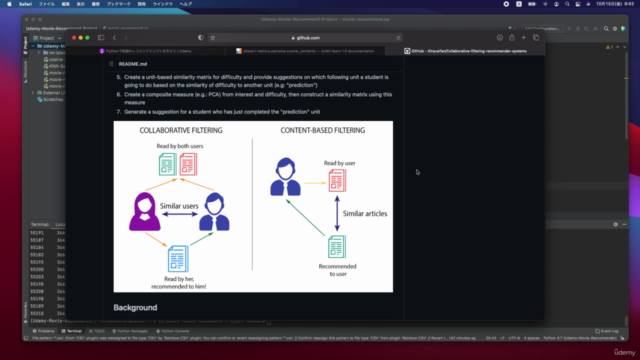Click Siri icon in menu bar
This screenshot has height=360, width=640.
tap(588, 4)
